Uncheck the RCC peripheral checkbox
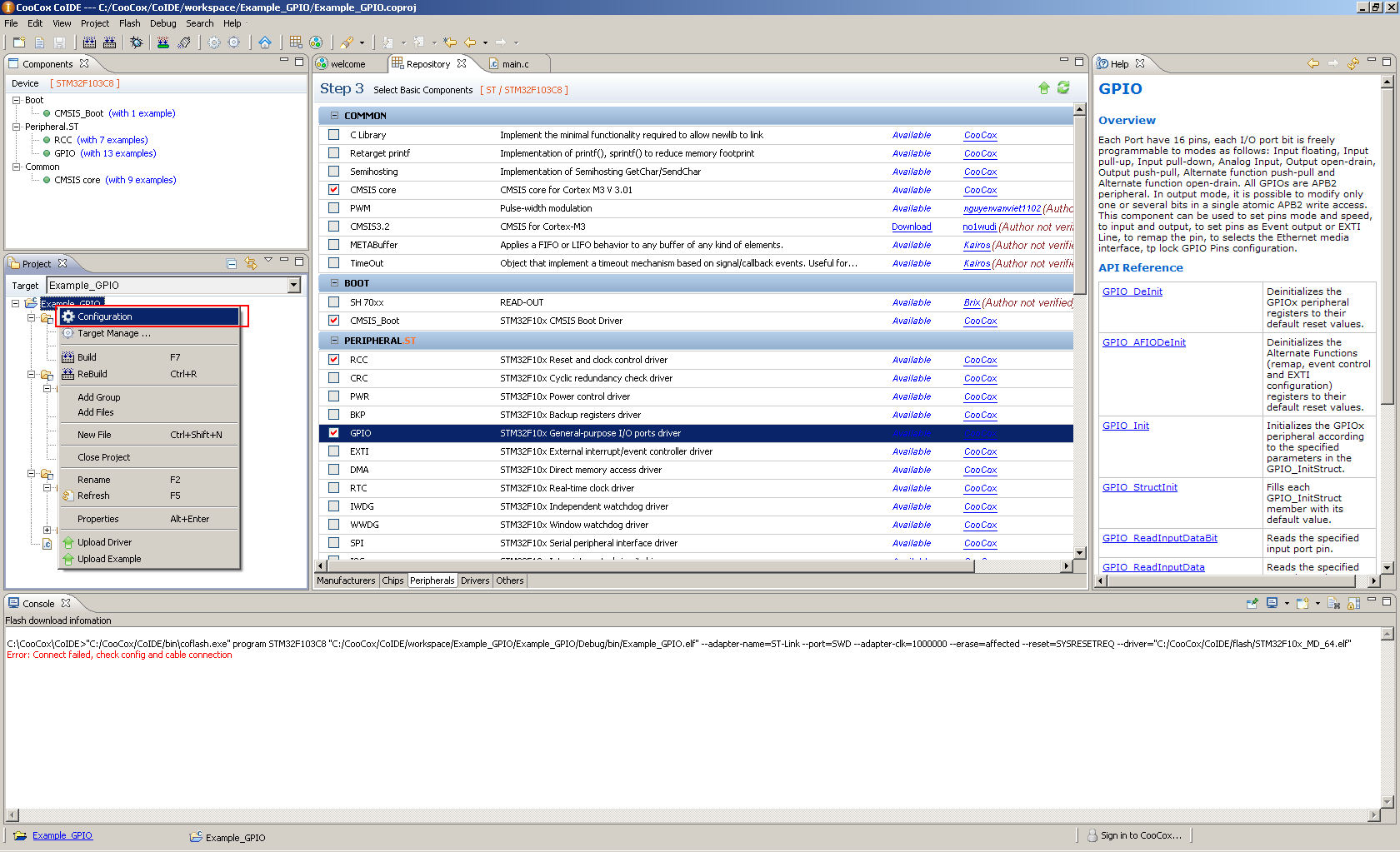The image size is (1400, 852). [334, 360]
